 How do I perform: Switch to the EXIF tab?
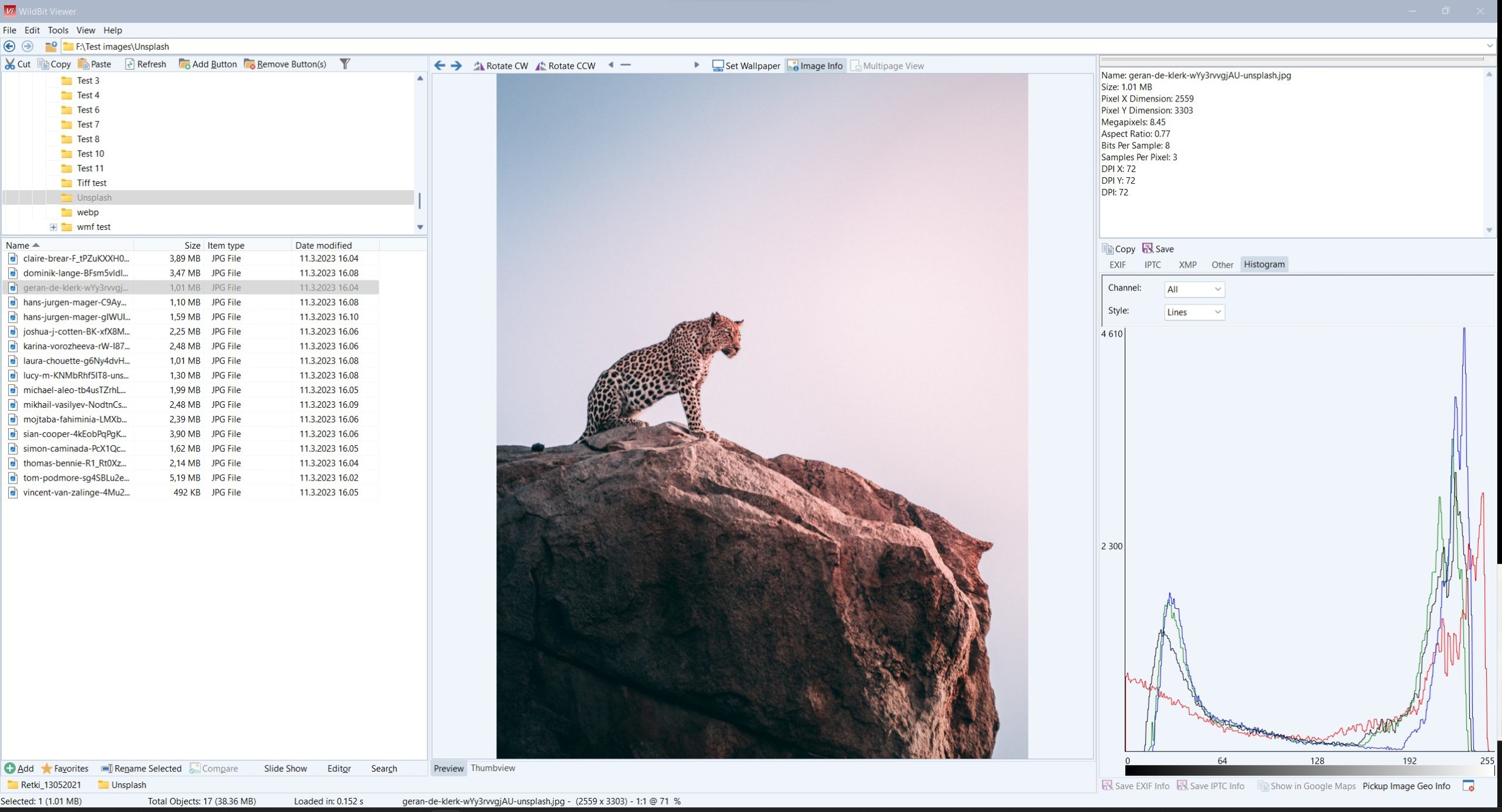coord(1118,263)
